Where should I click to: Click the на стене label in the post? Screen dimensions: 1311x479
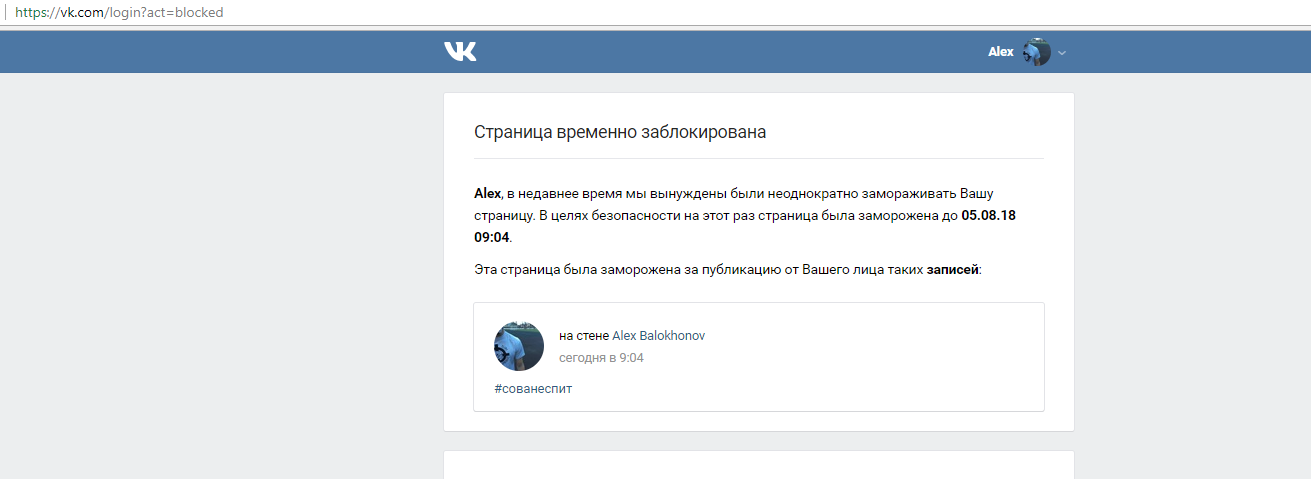point(584,336)
